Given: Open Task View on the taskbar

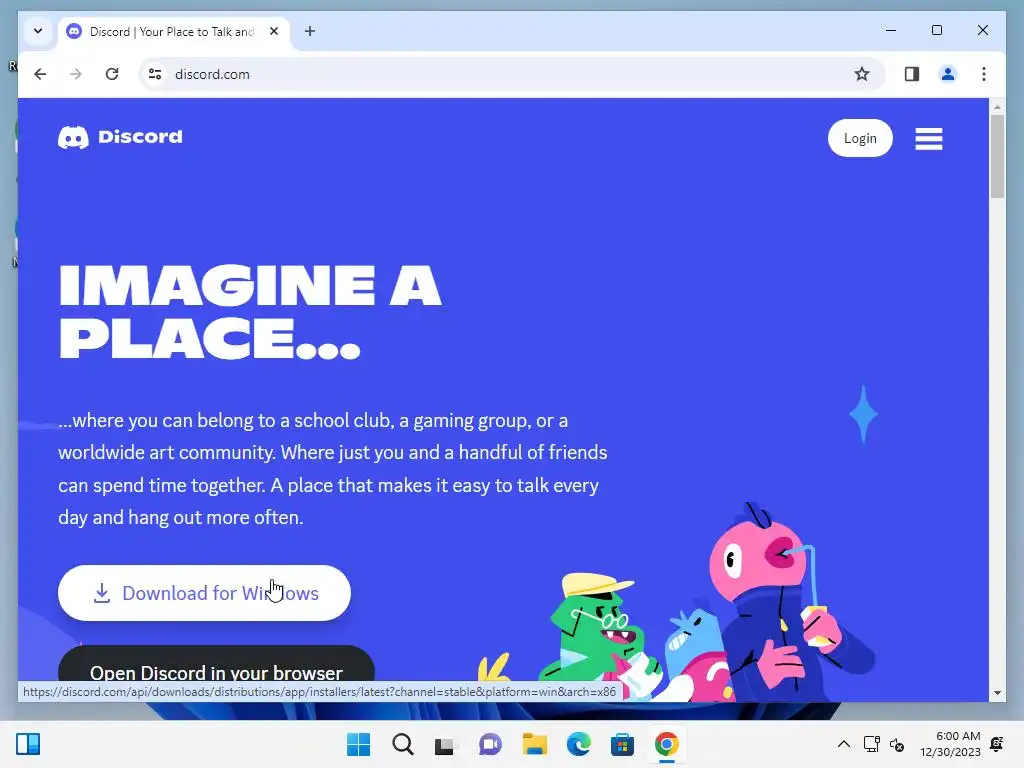Looking at the screenshot, I should coord(446,744).
